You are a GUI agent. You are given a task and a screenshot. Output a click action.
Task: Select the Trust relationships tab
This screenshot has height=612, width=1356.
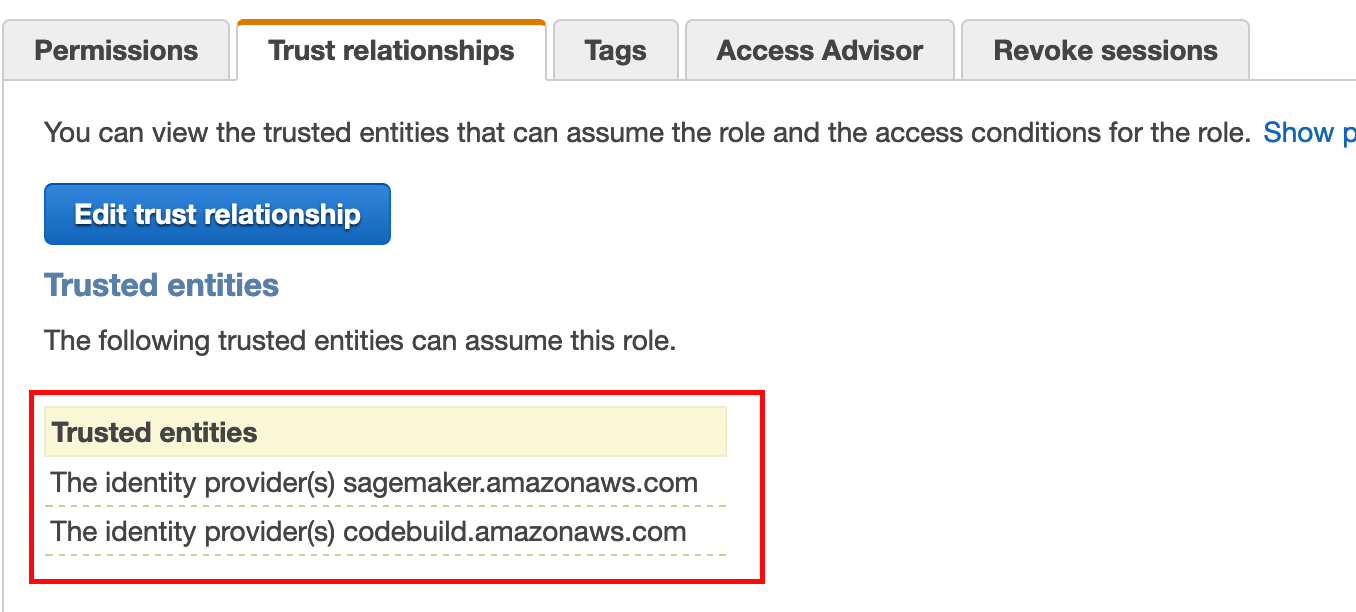tap(391, 50)
